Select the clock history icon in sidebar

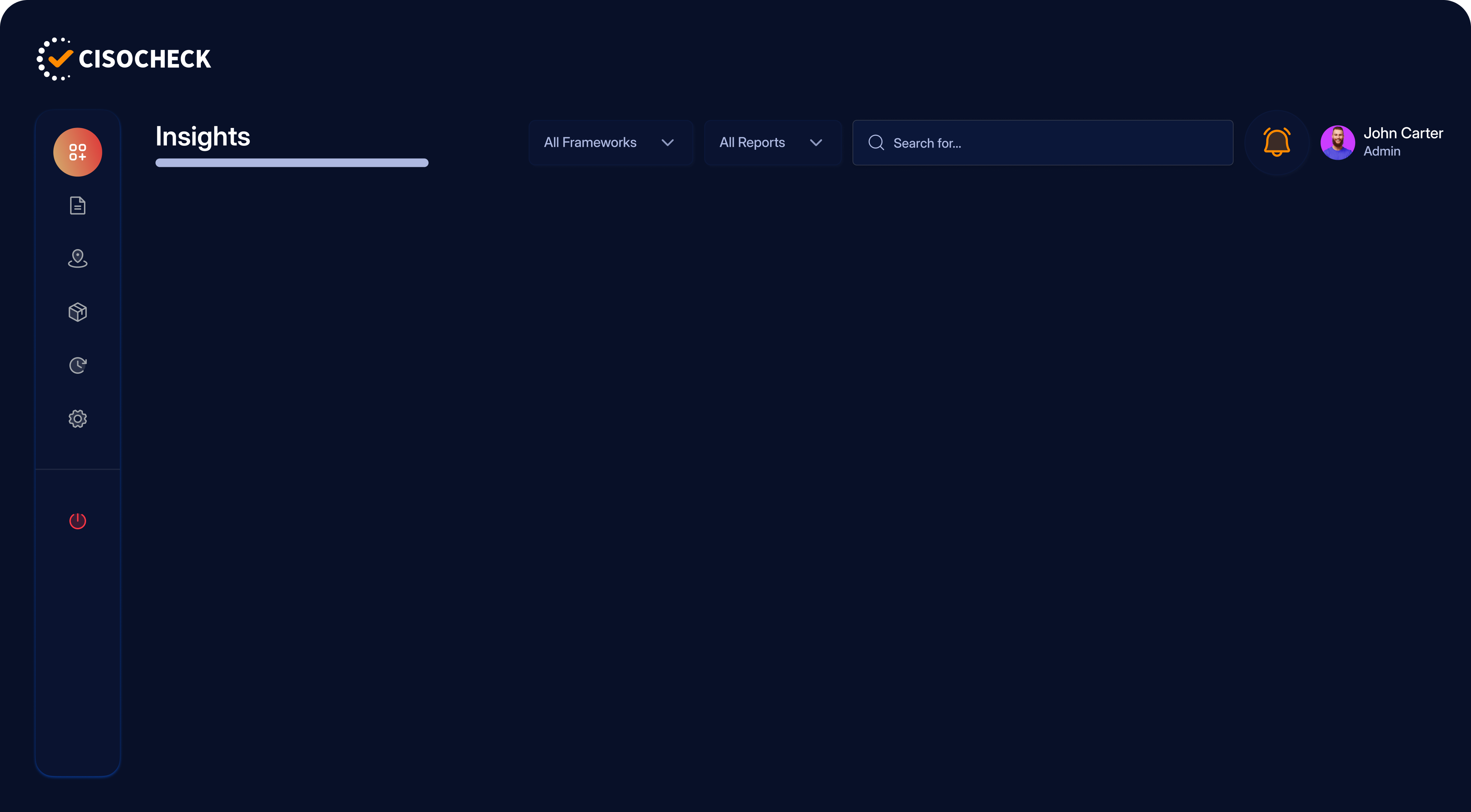tap(78, 366)
